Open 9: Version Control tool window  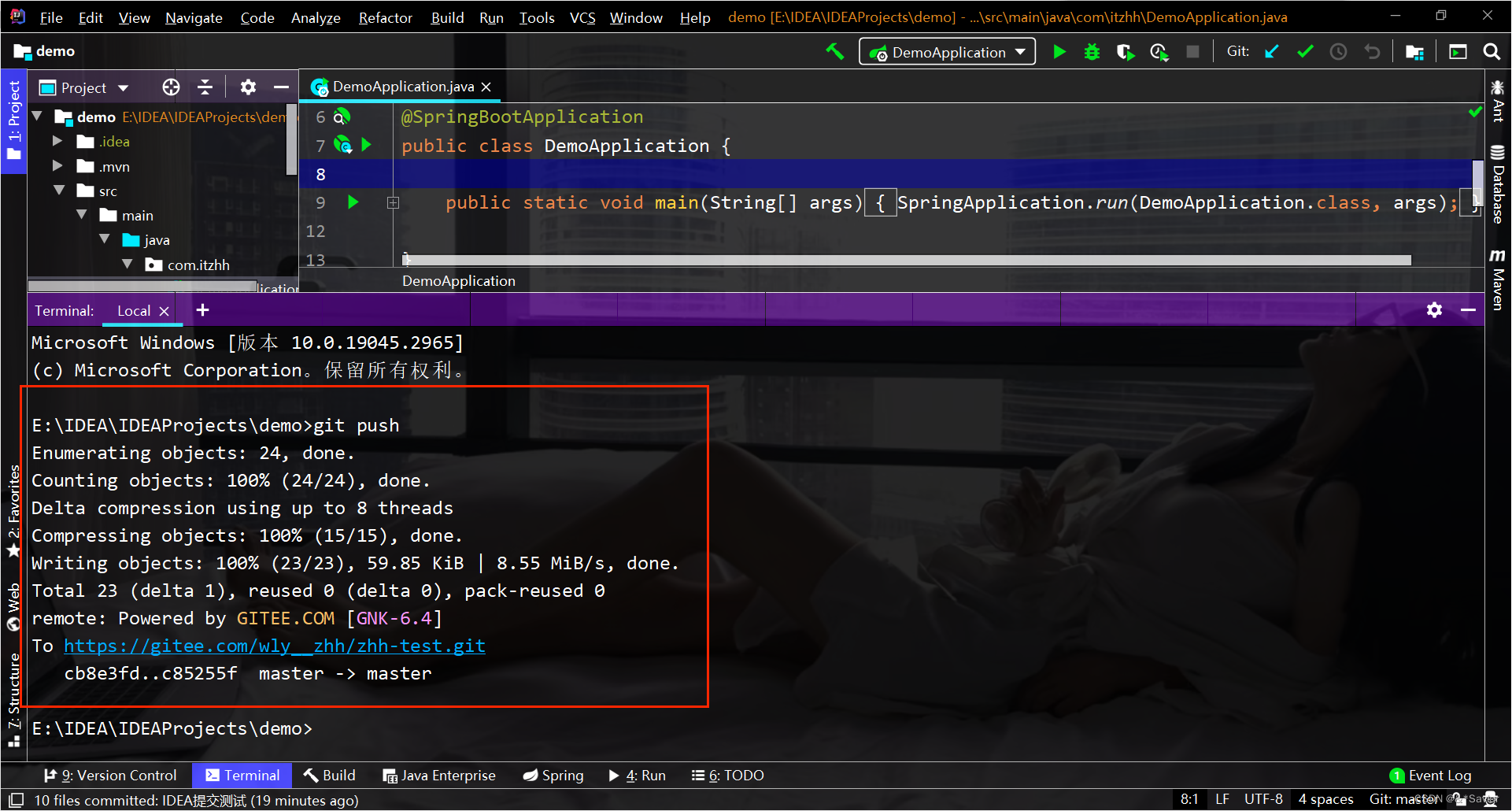[110, 776]
